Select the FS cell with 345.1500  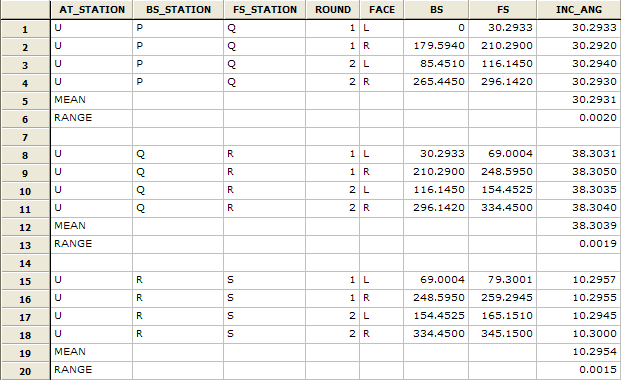point(503,334)
